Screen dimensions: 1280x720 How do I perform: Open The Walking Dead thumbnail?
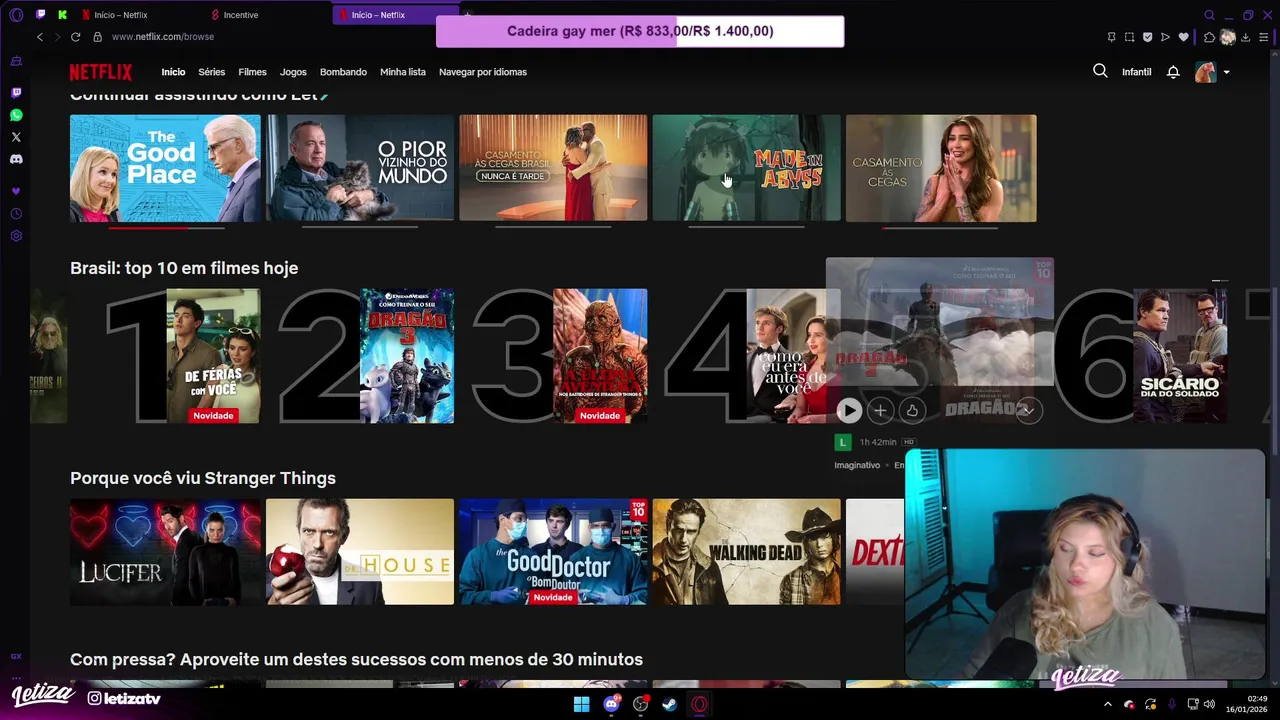pyautogui.click(x=747, y=552)
